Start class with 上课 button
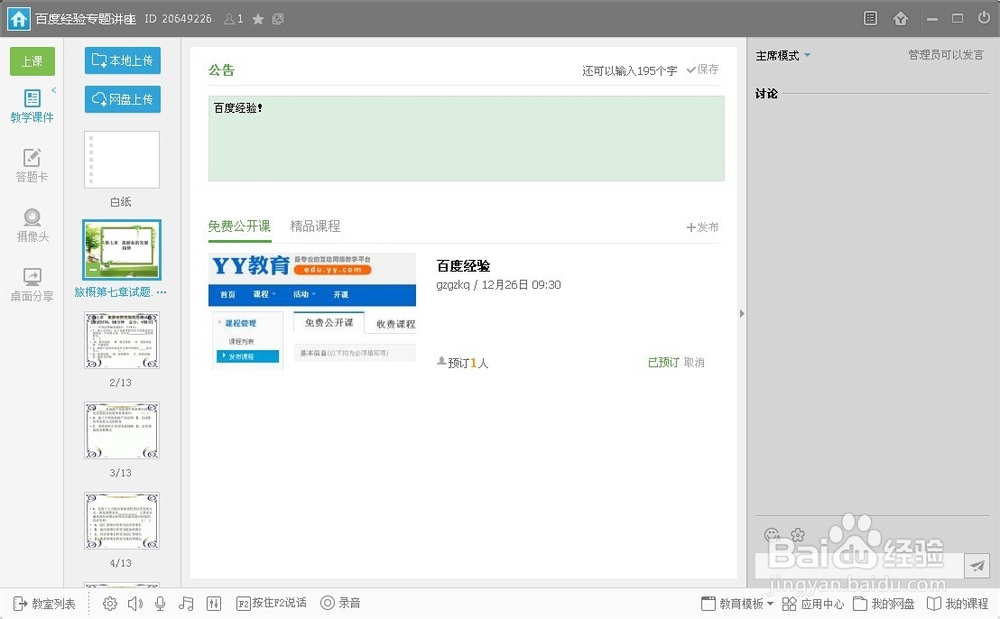The height and width of the screenshot is (619, 1000). (32, 61)
